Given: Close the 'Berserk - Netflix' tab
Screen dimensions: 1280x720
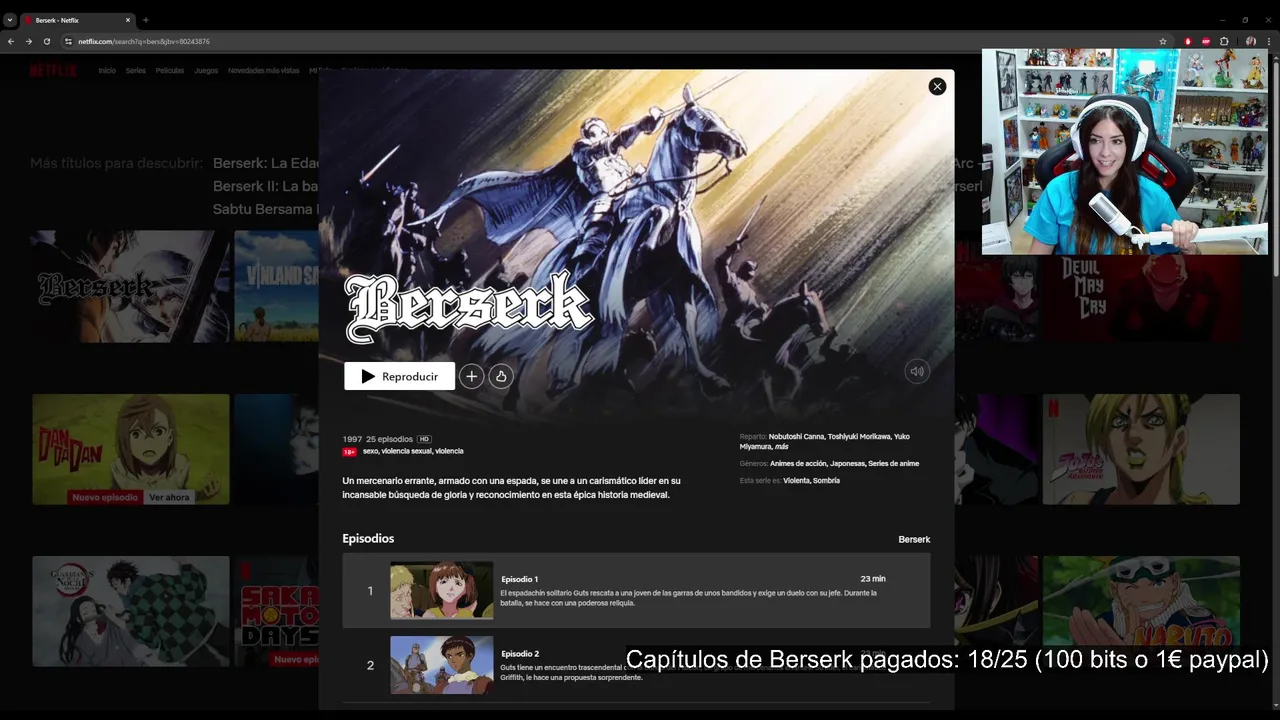Looking at the screenshot, I should point(128,20).
